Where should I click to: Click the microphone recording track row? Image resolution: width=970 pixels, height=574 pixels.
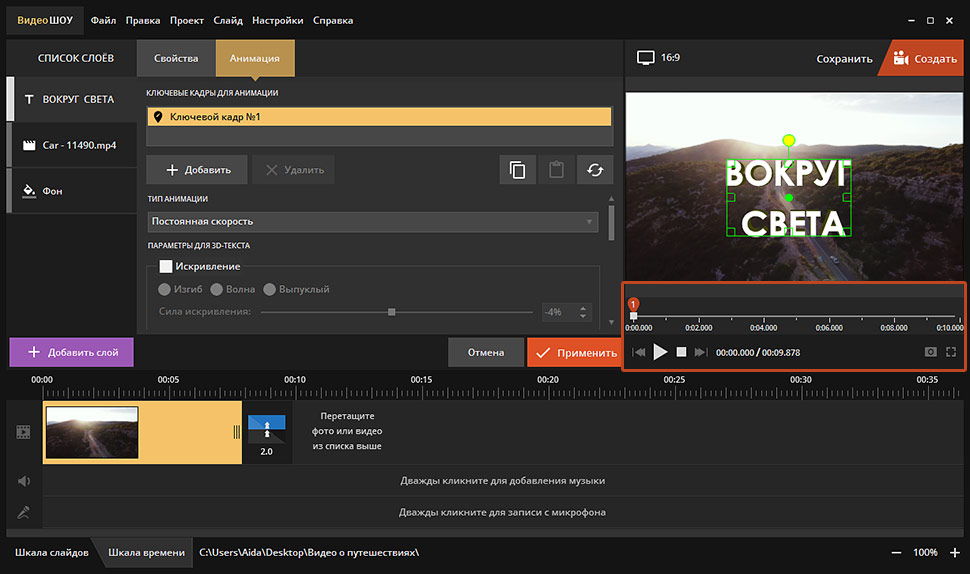pyautogui.click(x=502, y=512)
